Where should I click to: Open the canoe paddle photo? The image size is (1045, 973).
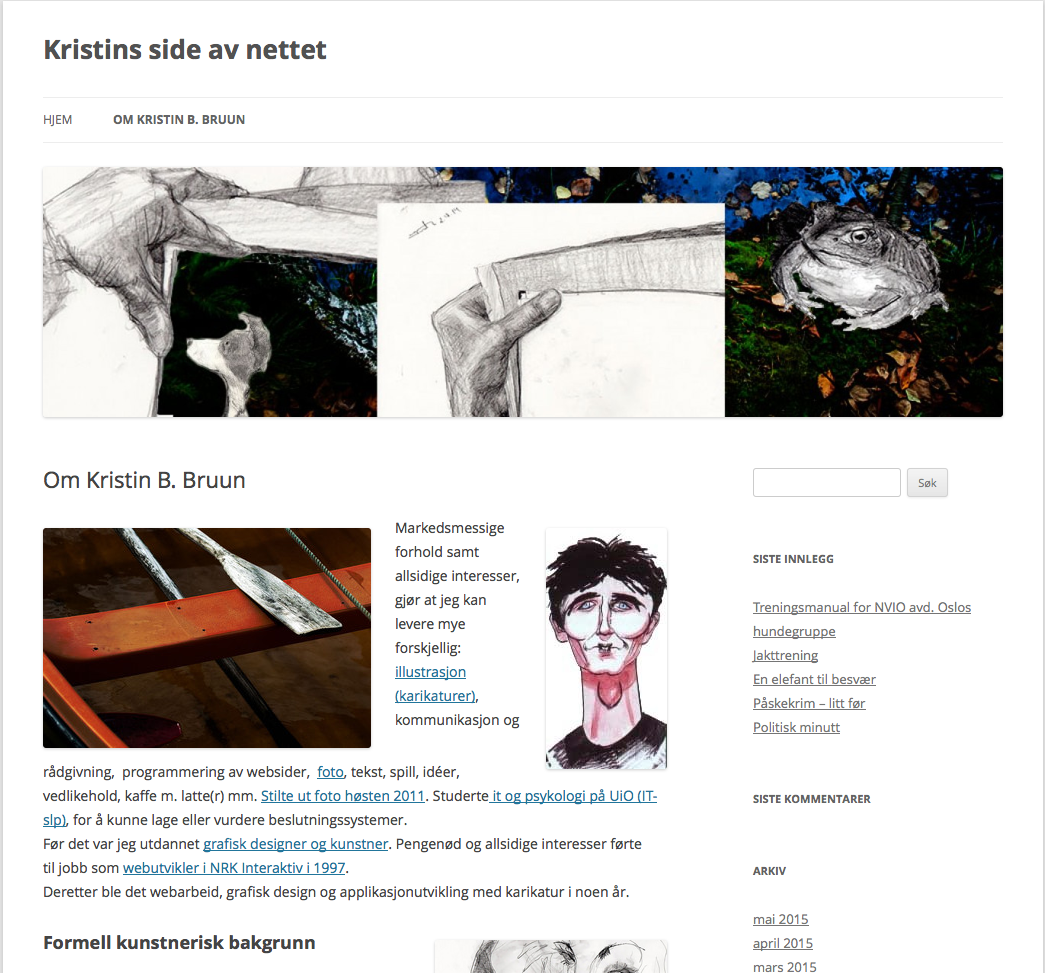coord(207,638)
